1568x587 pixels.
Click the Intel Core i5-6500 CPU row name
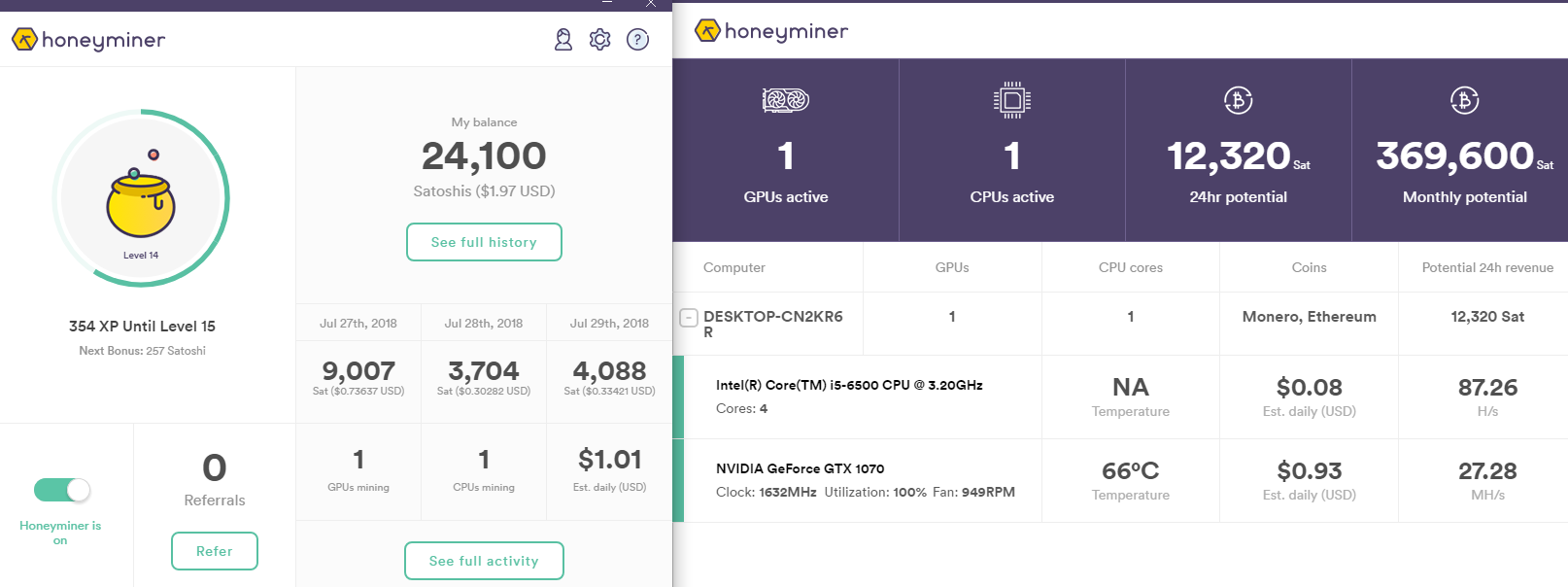point(849,385)
